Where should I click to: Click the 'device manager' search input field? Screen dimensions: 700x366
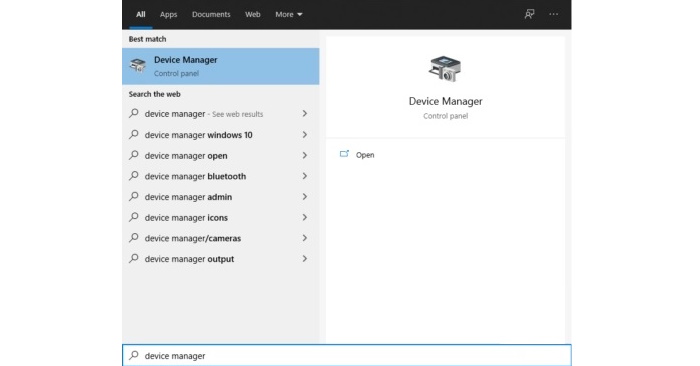point(346,355)
